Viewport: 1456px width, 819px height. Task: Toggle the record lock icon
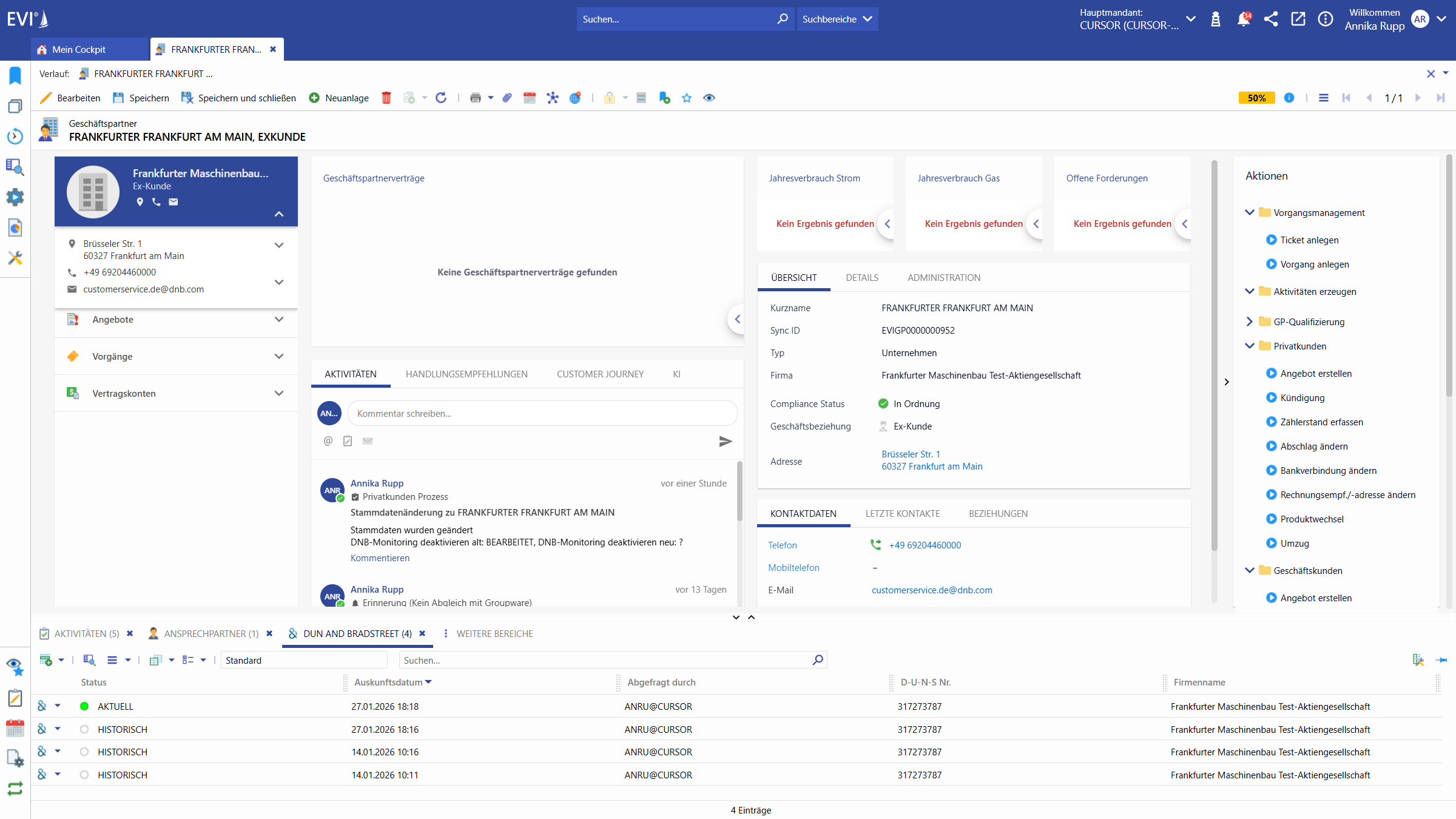pos(609,98)
